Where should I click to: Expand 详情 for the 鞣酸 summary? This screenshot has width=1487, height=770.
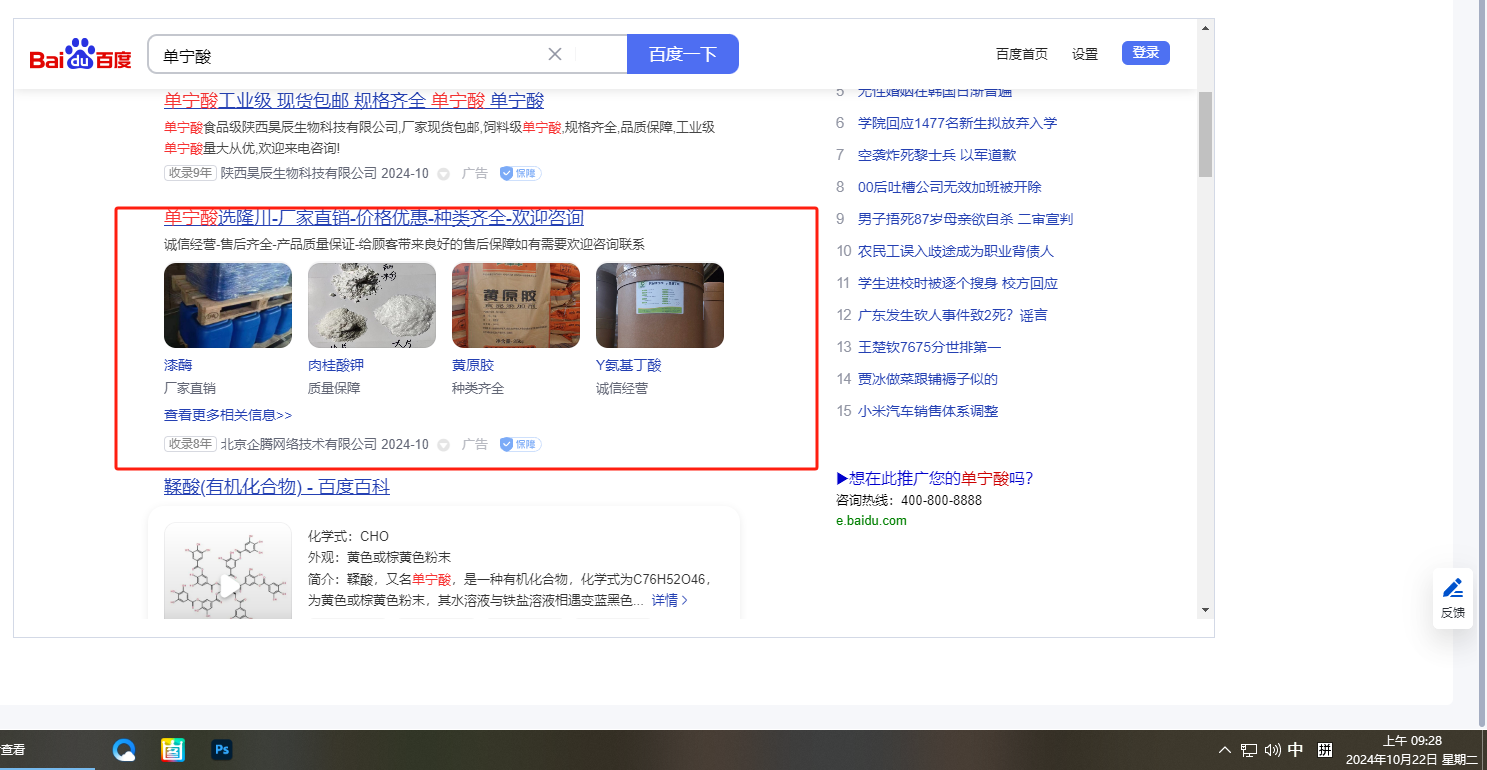670,600
